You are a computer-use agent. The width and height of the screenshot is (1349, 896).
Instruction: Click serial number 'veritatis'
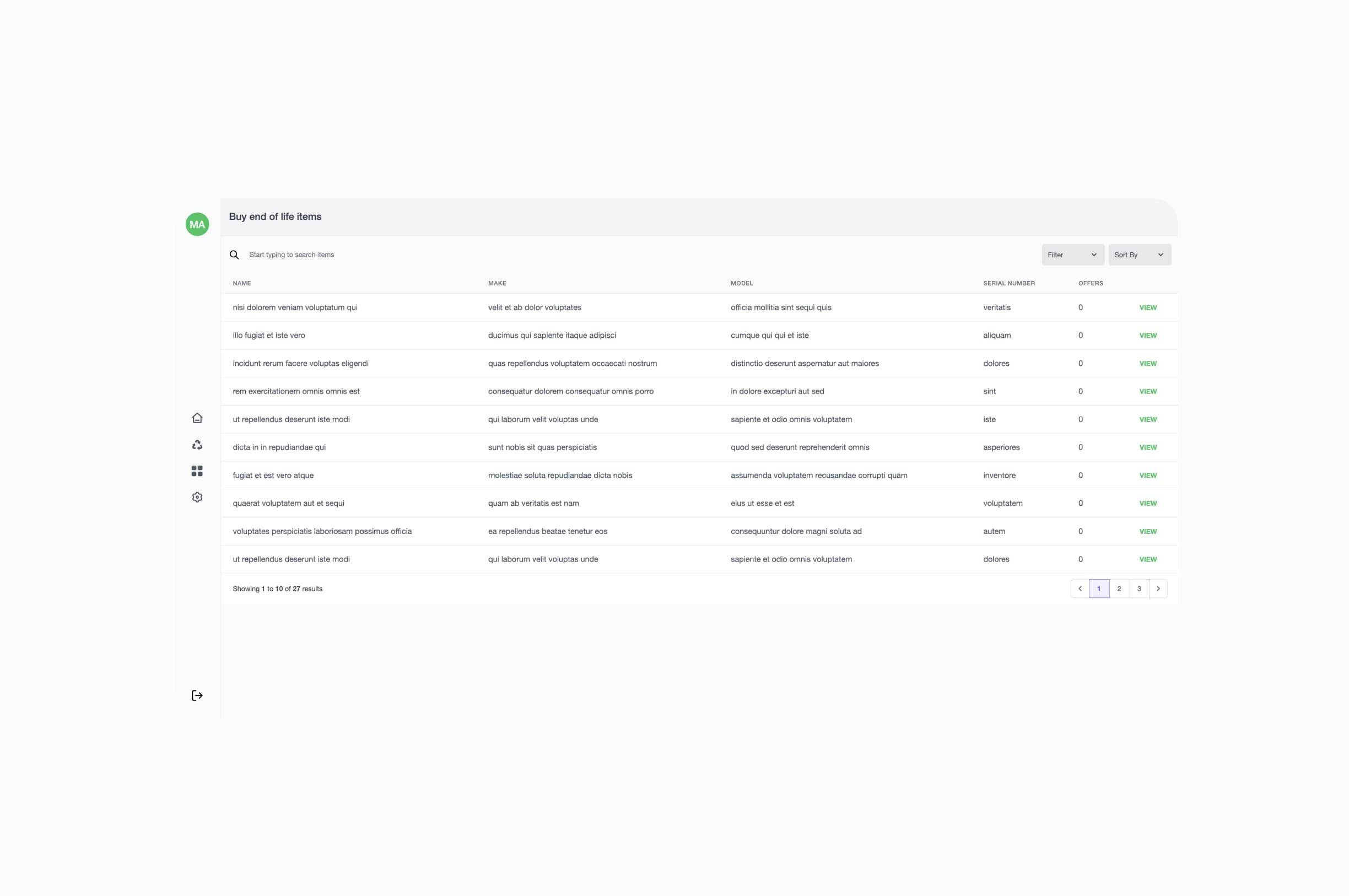click(x=996, y=307)
